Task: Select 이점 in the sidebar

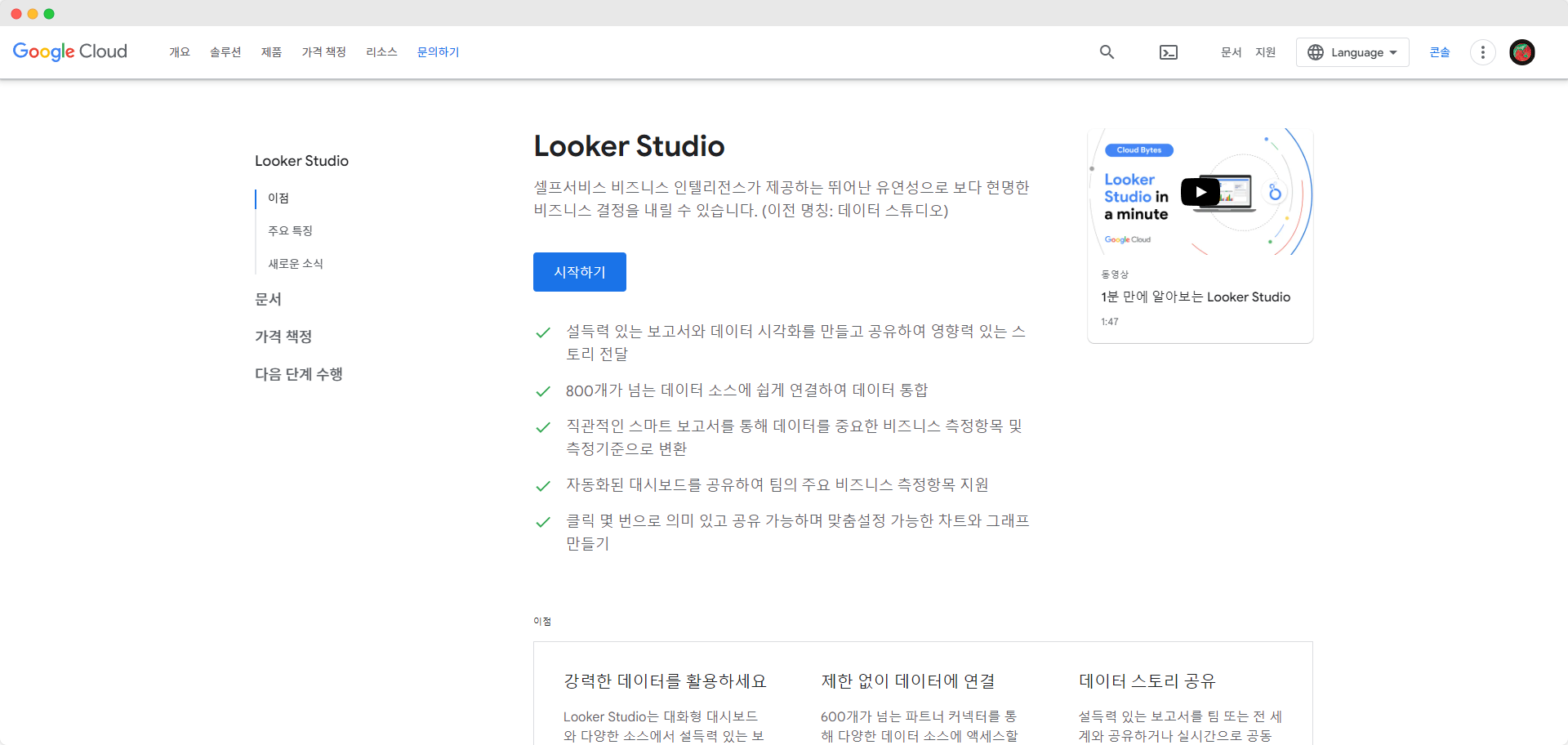Action: 278,199
